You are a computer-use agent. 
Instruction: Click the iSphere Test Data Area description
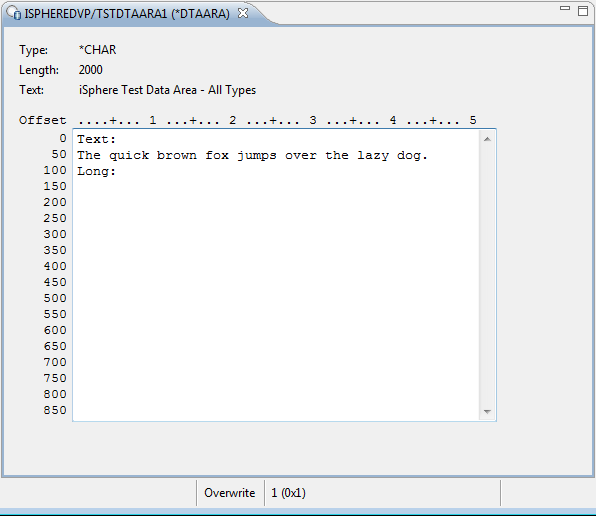point(167,90)
